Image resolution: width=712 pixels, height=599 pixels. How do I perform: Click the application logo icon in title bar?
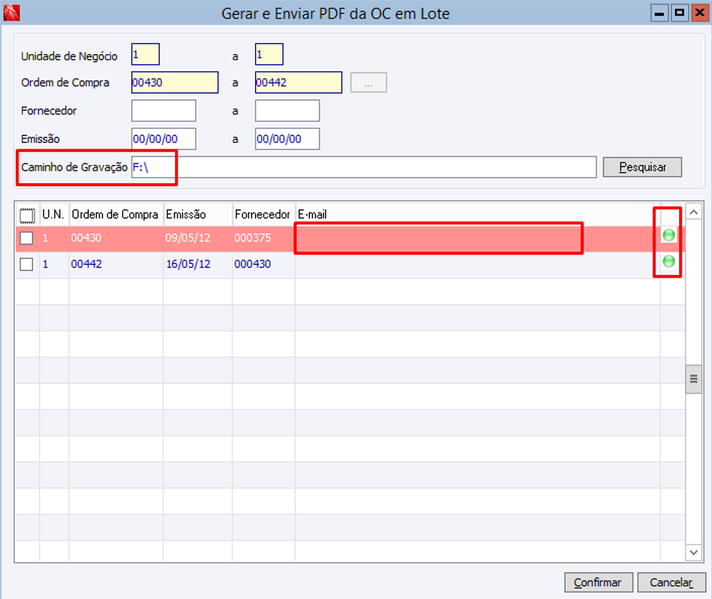[11, 13]
